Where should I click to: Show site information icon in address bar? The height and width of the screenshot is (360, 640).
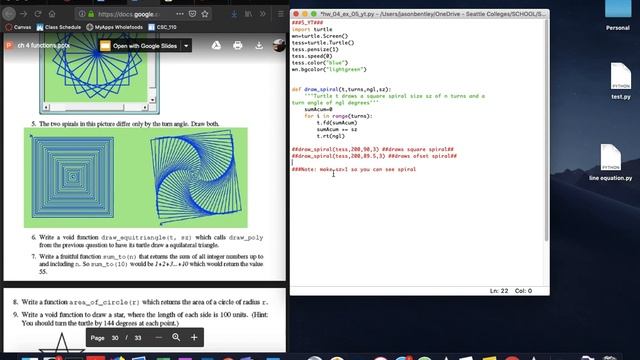pos(82,14)
